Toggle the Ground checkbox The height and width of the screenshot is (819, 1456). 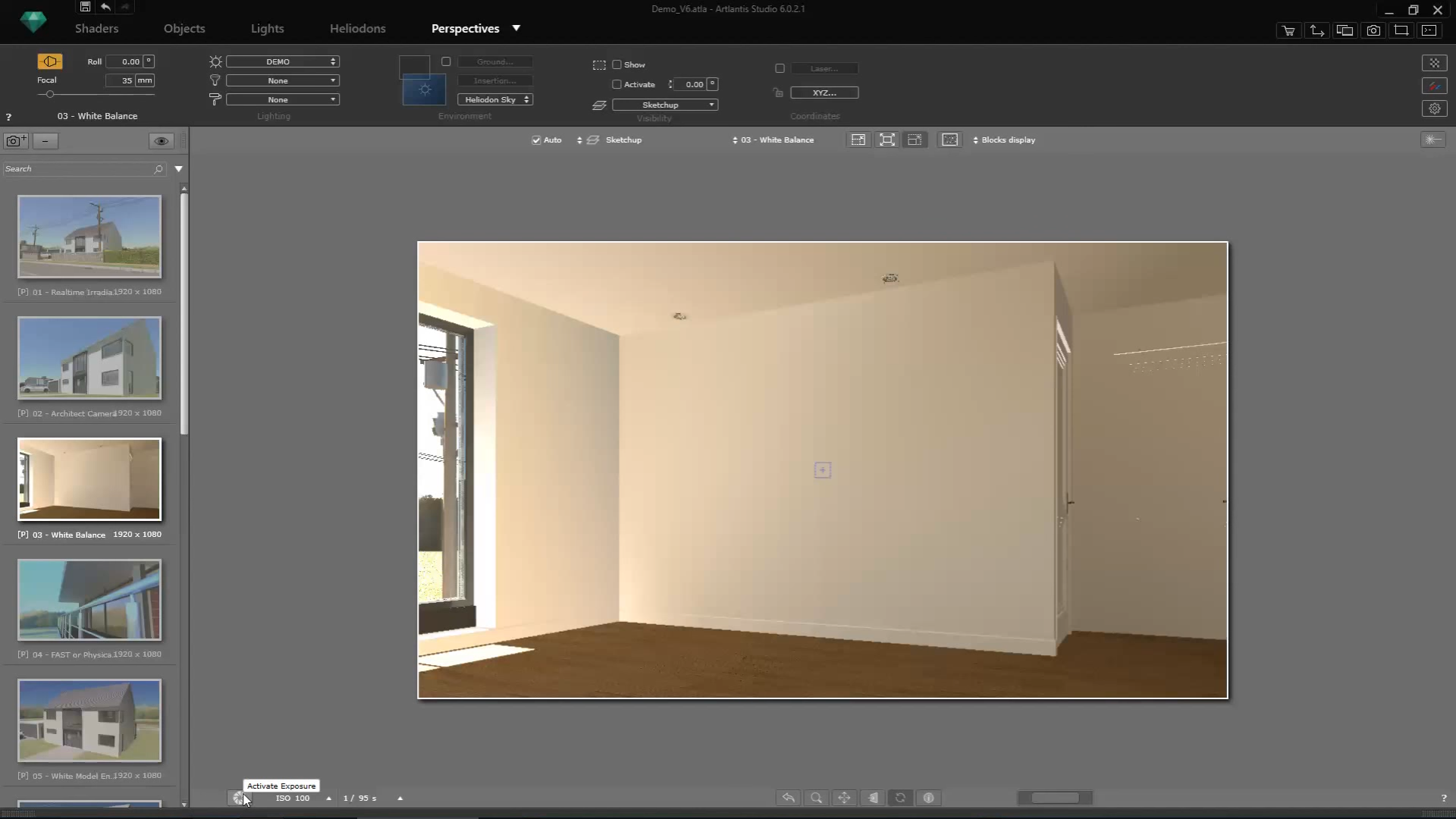pos(446,62)
